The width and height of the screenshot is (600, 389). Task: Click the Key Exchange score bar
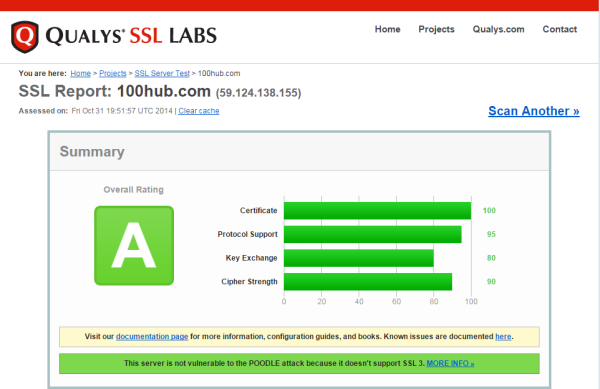click(x=359, y=258)
